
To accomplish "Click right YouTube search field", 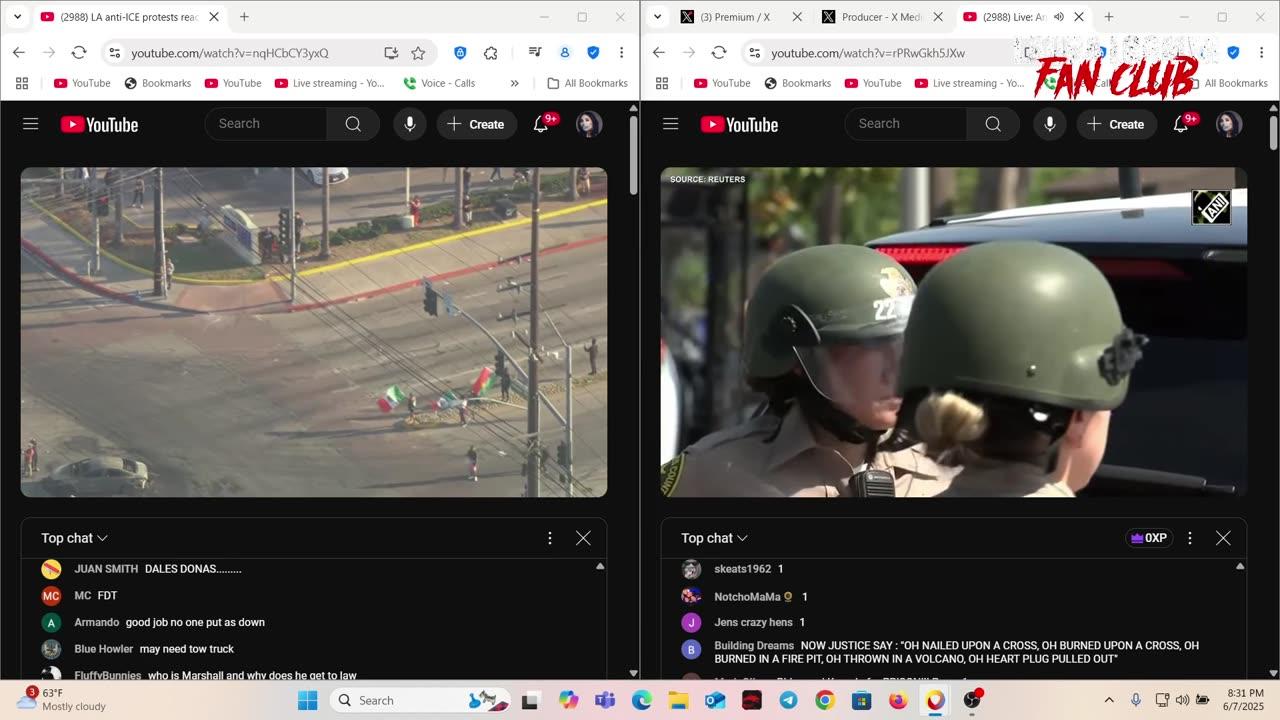I will point(906,124).
